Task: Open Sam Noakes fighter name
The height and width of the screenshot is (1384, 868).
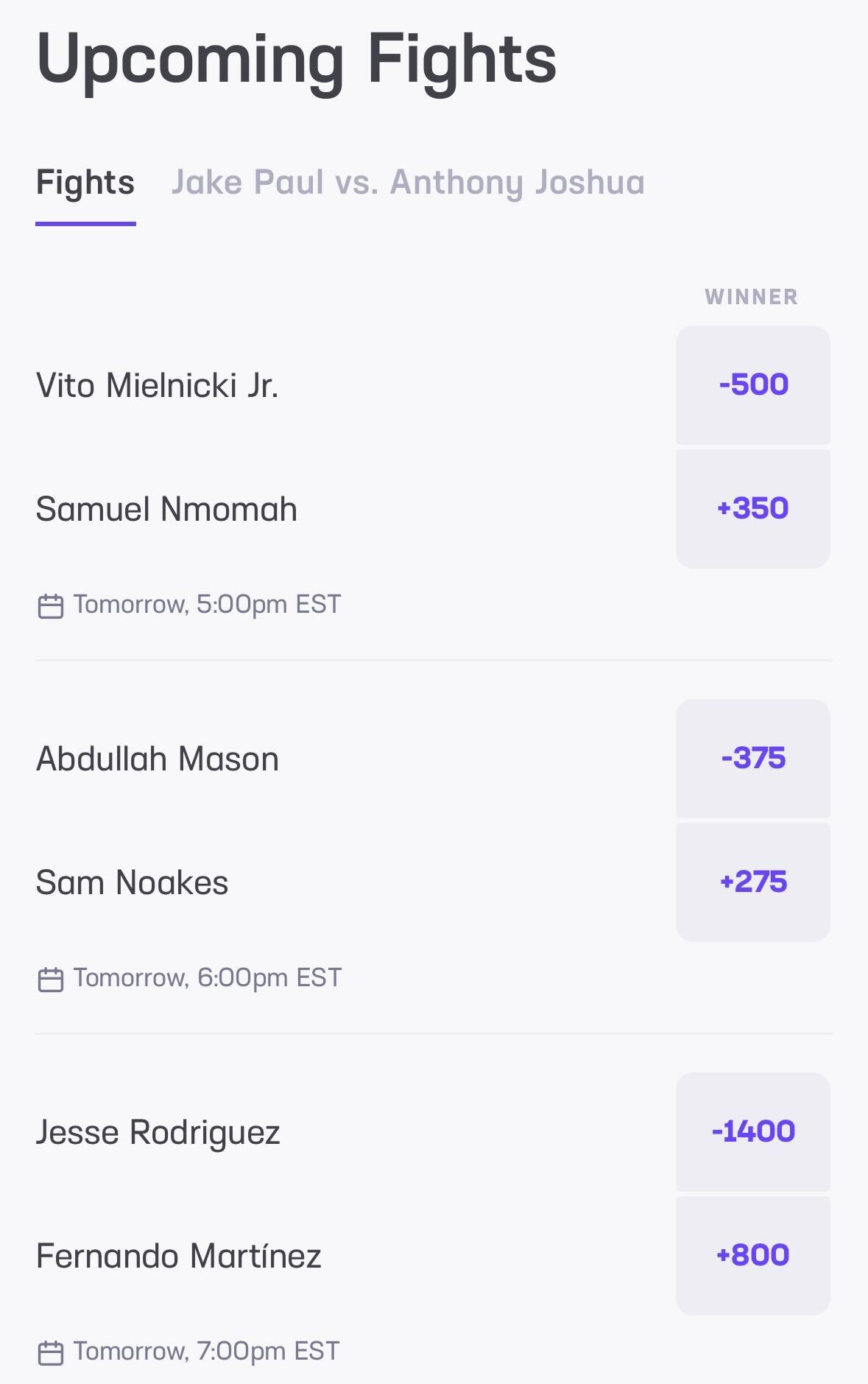Action: coord(133,882)
